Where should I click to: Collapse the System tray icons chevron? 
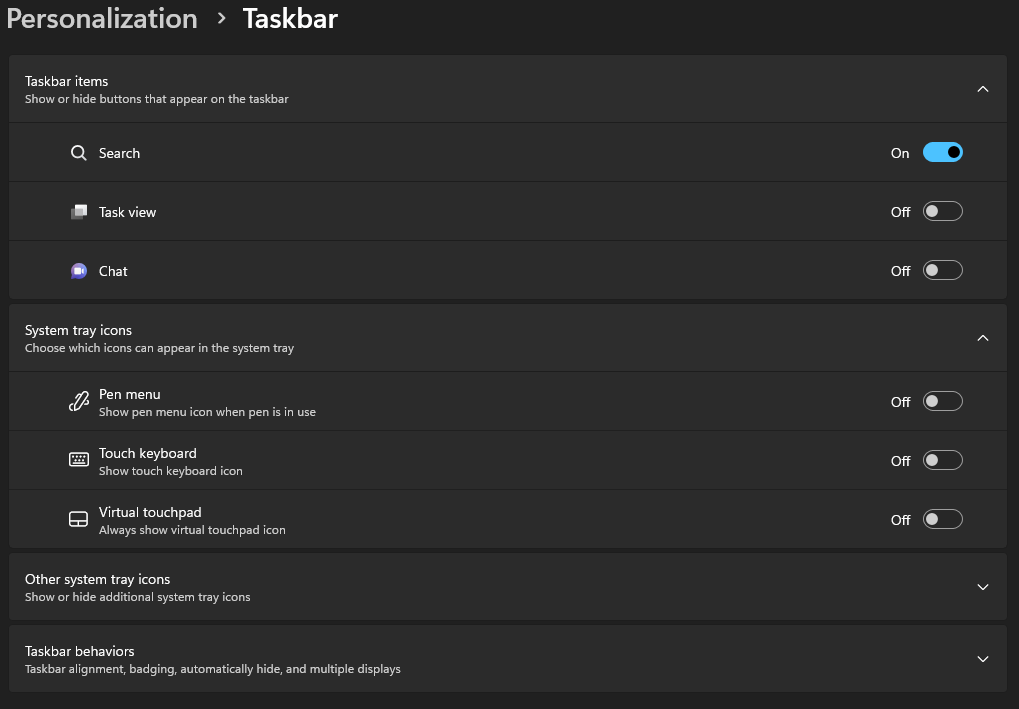tap(982, 338)
